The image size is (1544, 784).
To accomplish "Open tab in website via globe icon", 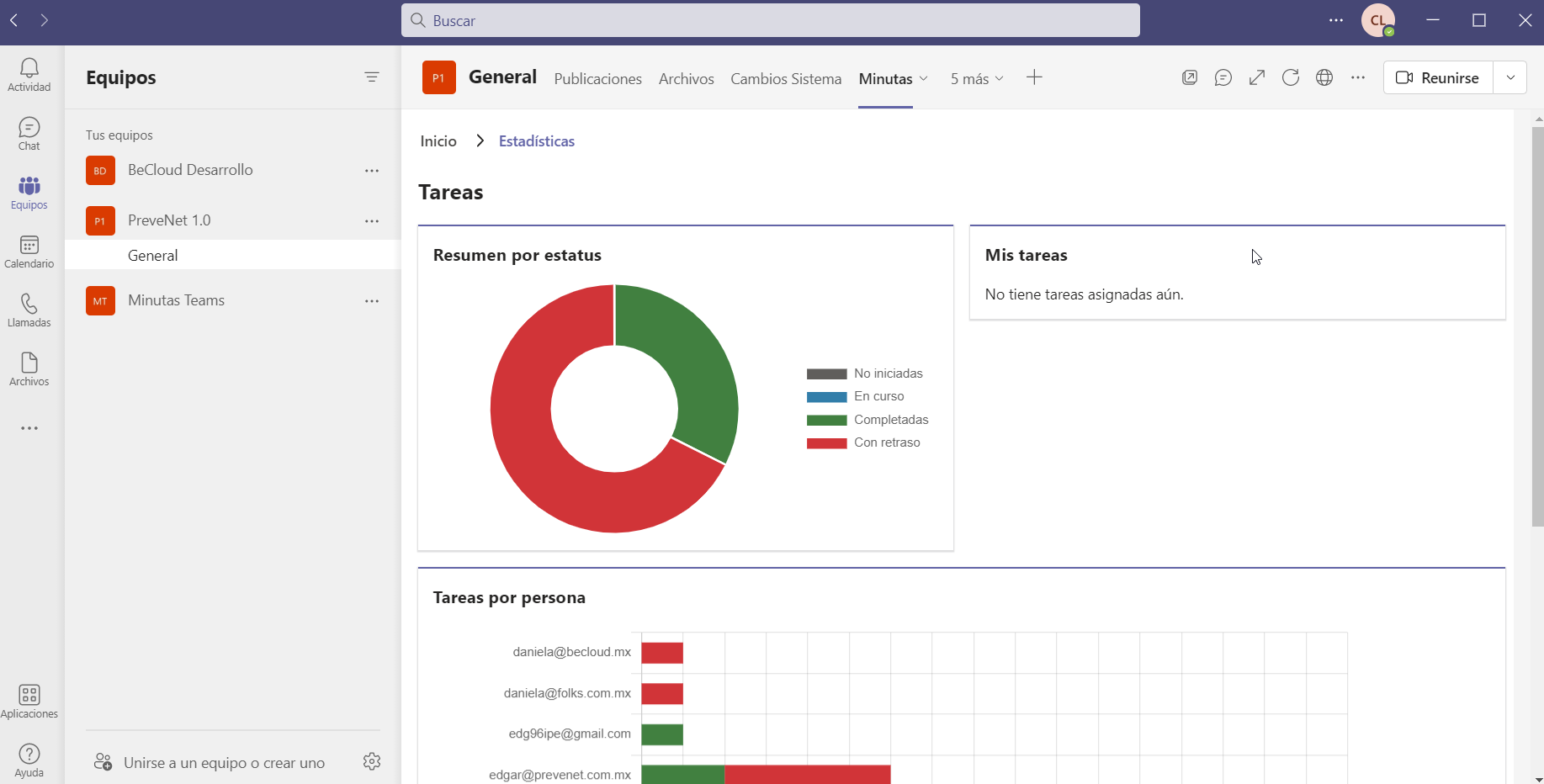I will (x=1324, y=77).
